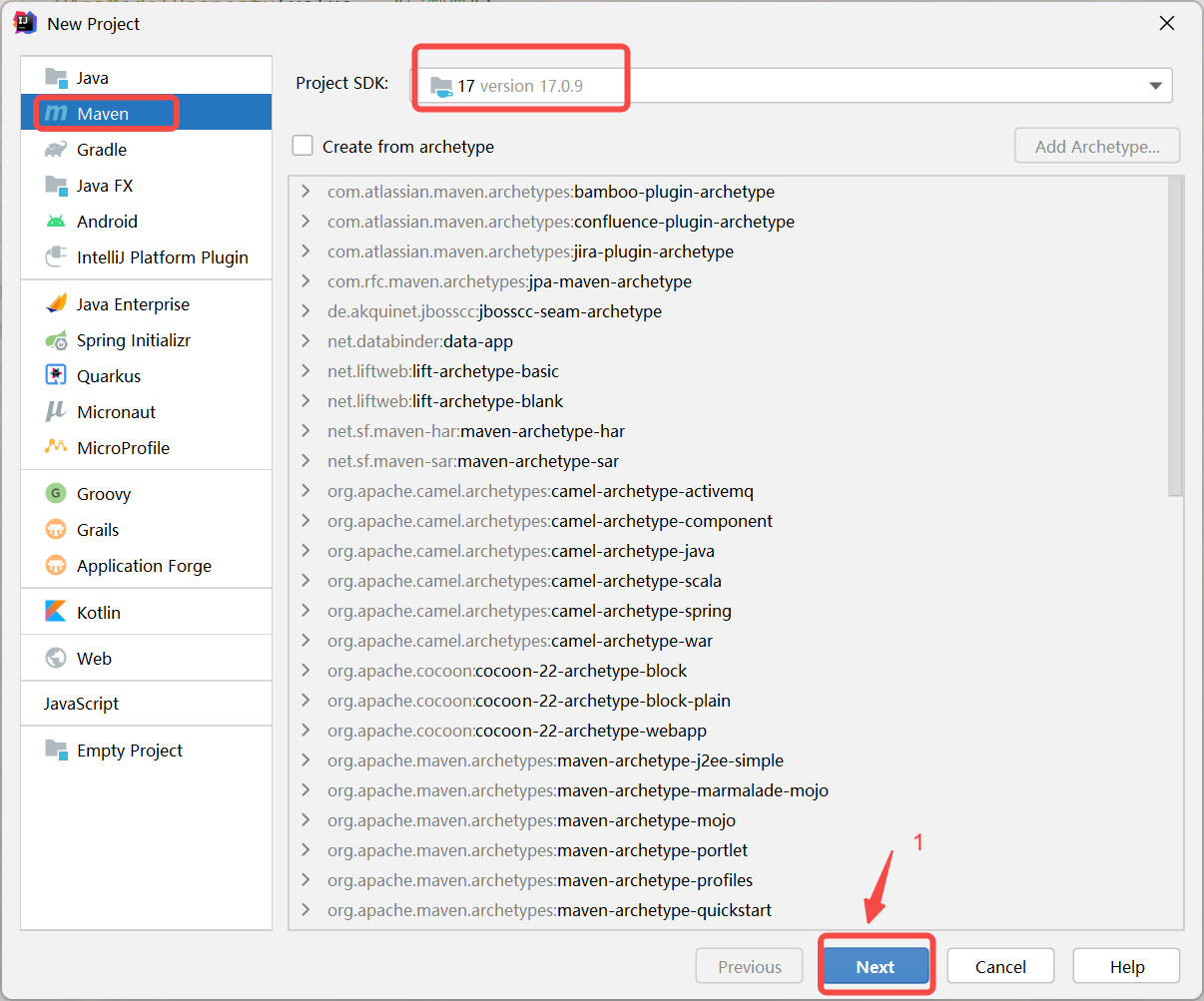Screen dimensions: 1204x1001
Task: Expand camel-archetype-activemq chevron
Action: (306, 491)
